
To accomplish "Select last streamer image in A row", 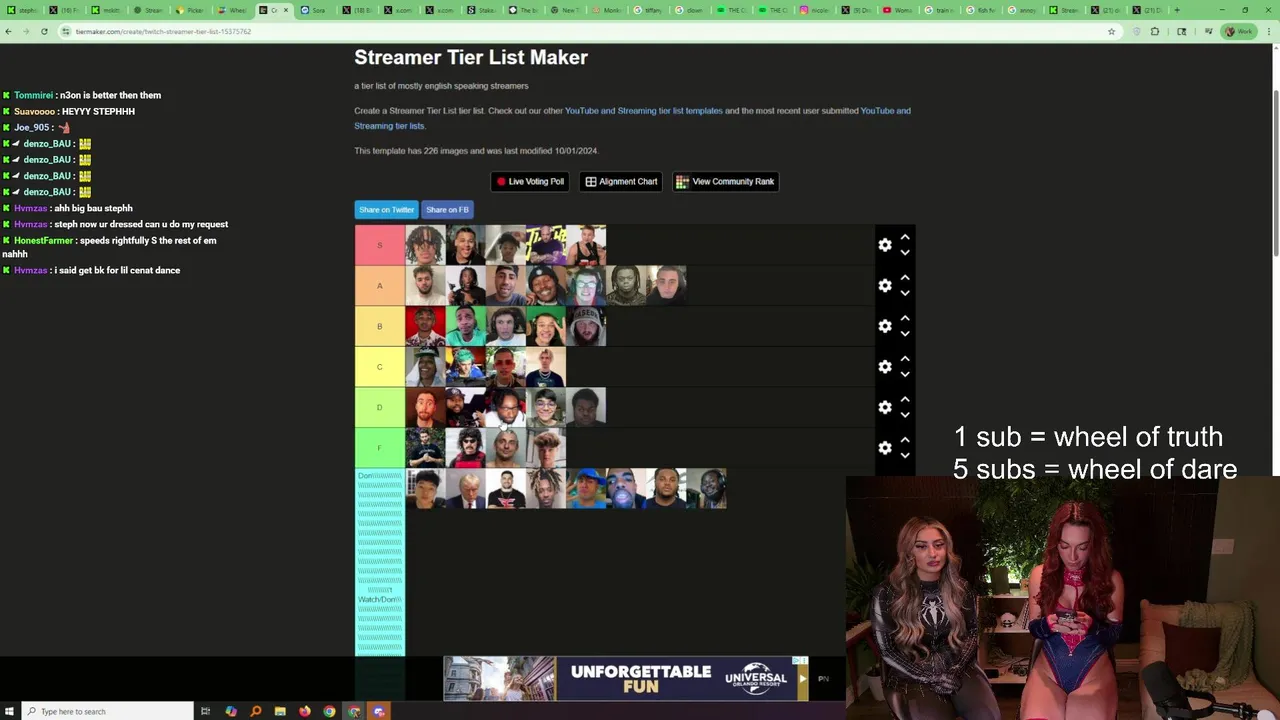I will [666, 286].
